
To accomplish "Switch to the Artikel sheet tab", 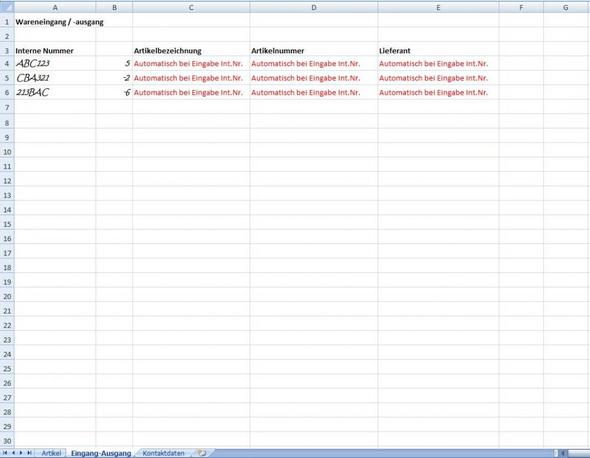I will click(x=51, y=453).
